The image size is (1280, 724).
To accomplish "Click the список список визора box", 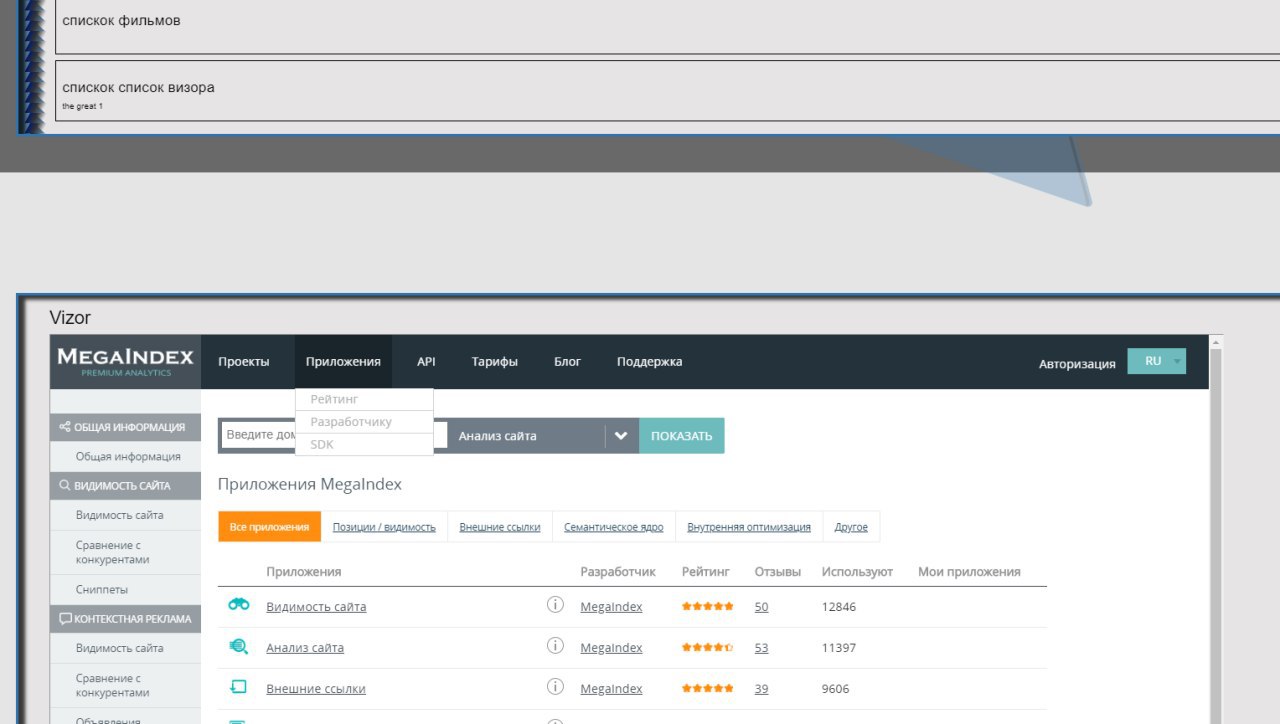I will (667, 91).
